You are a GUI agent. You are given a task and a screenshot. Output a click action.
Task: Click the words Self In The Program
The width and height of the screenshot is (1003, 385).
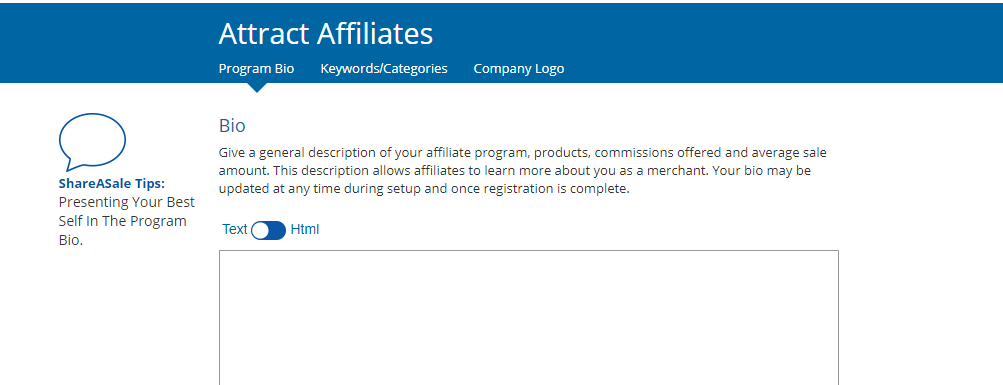[x=123, y=221]
